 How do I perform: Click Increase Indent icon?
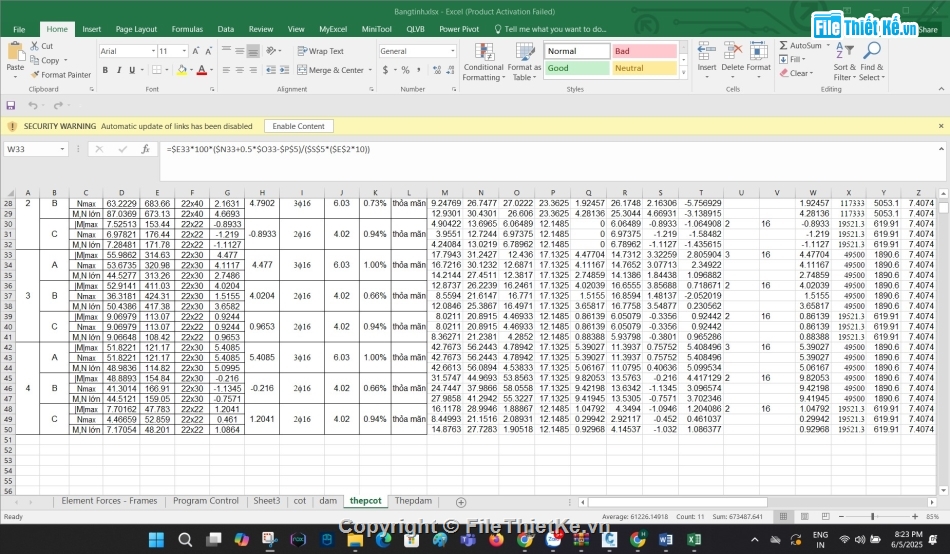(284, 70)
